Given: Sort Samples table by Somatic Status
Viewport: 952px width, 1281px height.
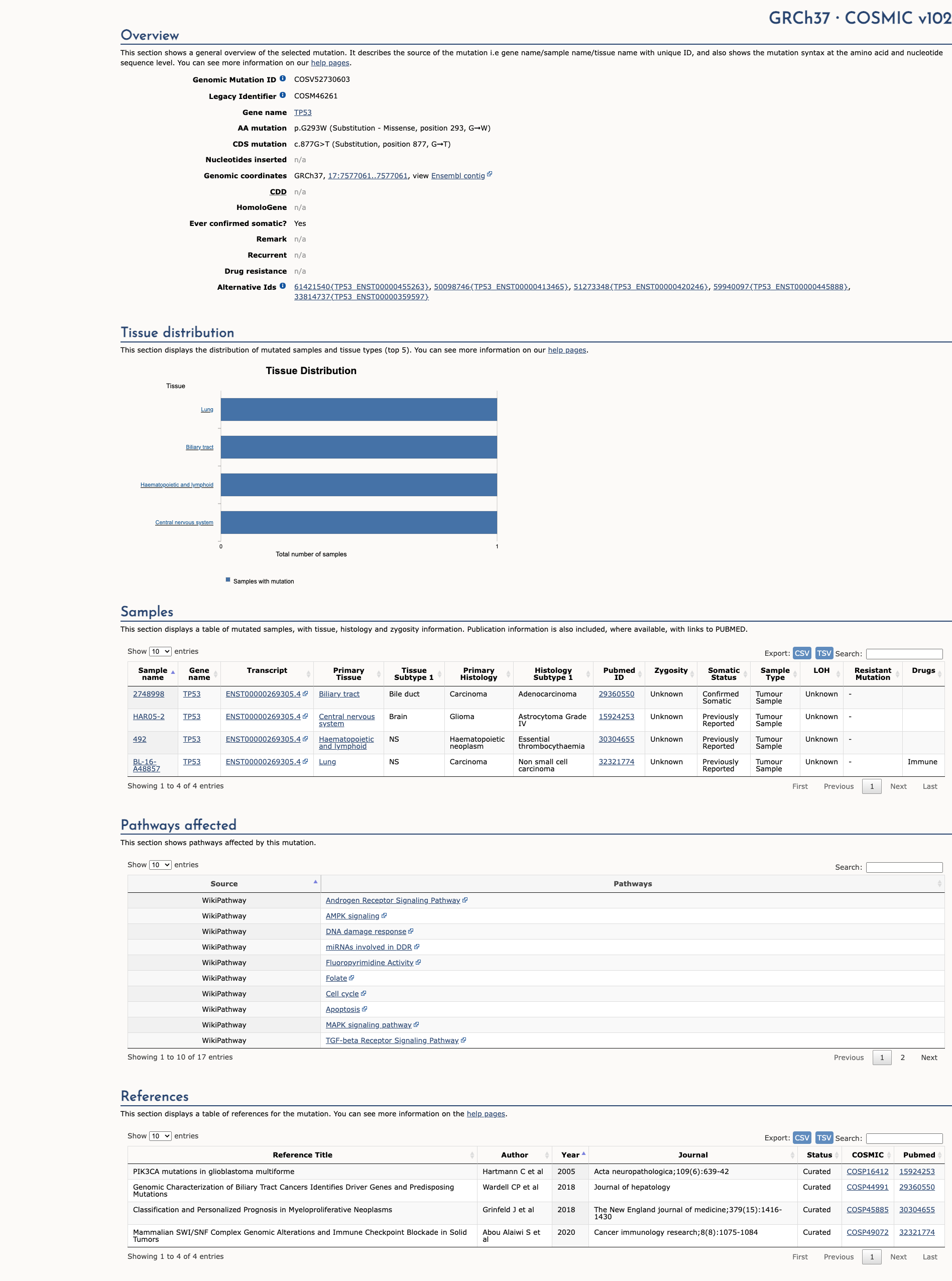Looking at the screenshot, I should point(724,674).
